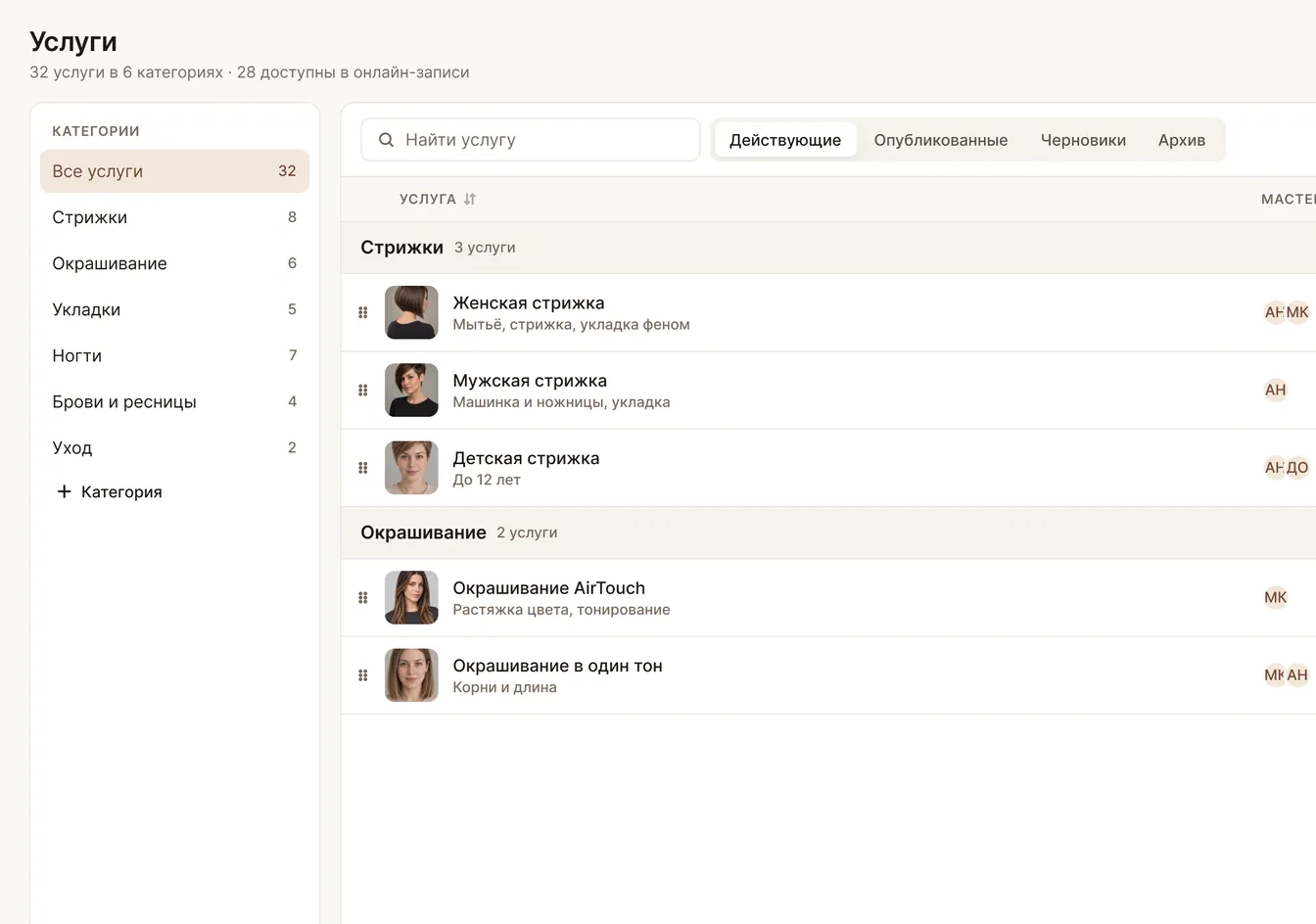Open the Мужская стрижка thumbnail photo
The image size is (1316, 924).
coord(411,390)
